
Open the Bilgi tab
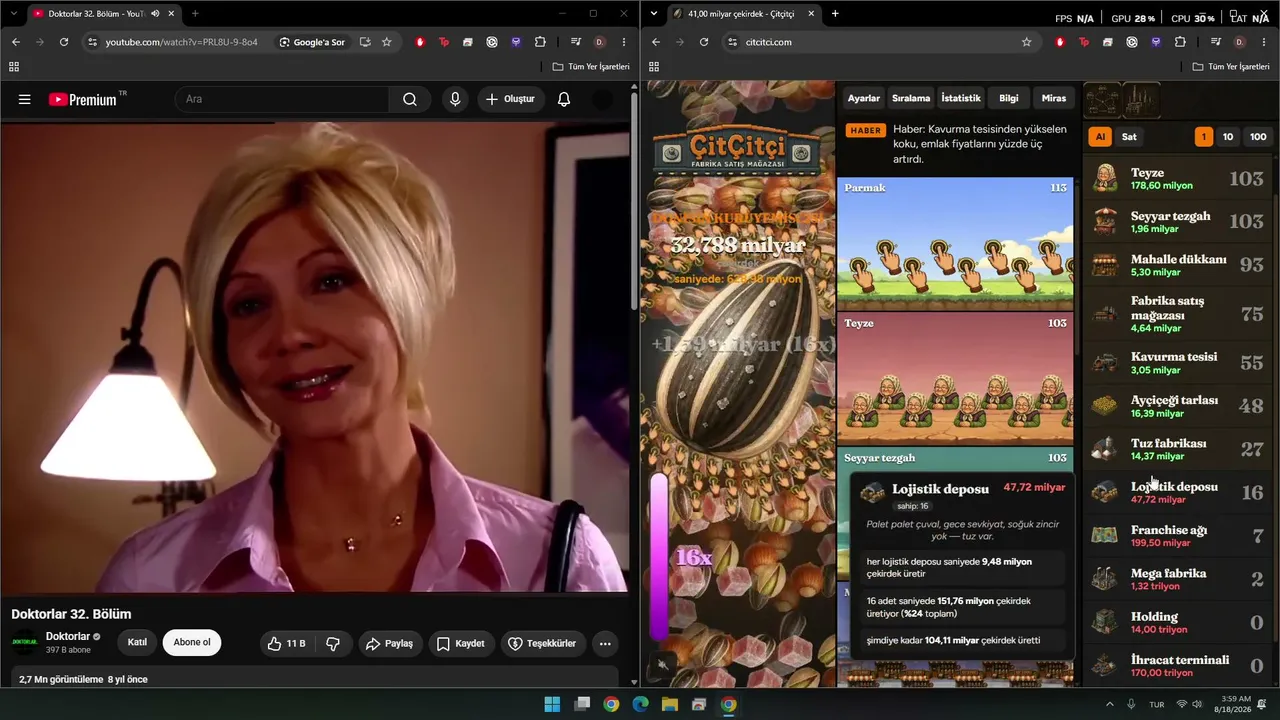pos(1009,98)
